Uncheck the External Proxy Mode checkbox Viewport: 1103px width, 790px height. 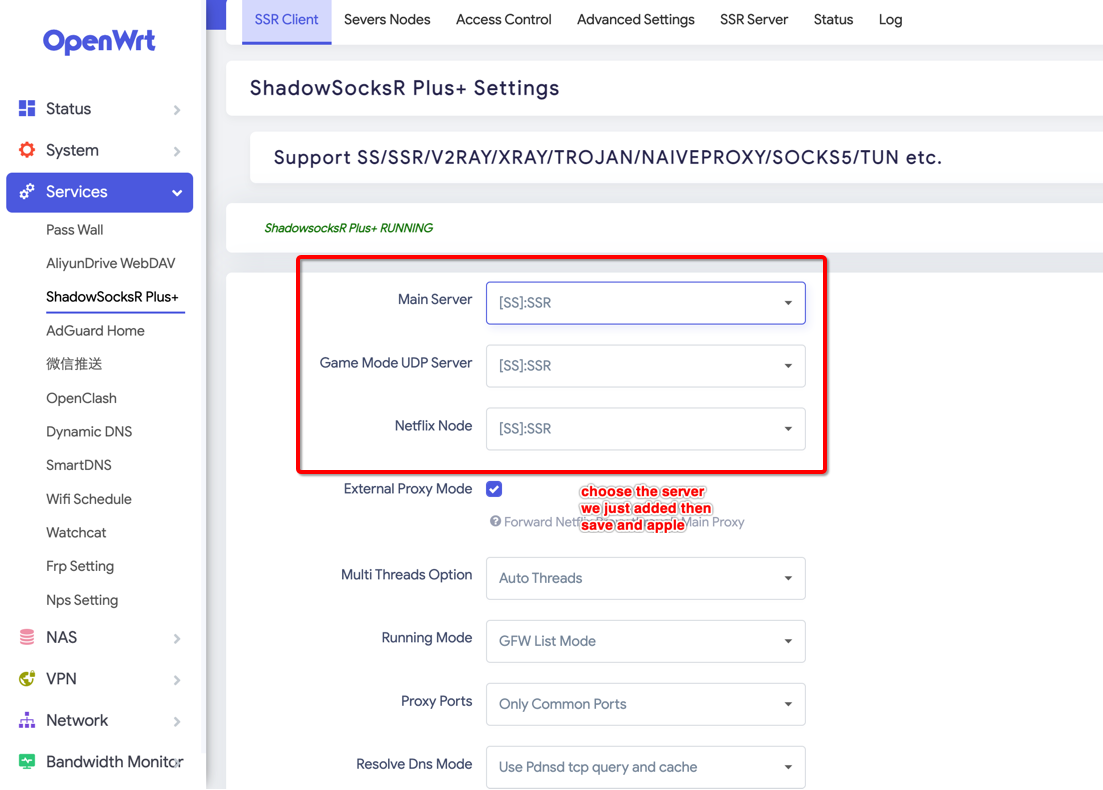click(x=494, y=489)
